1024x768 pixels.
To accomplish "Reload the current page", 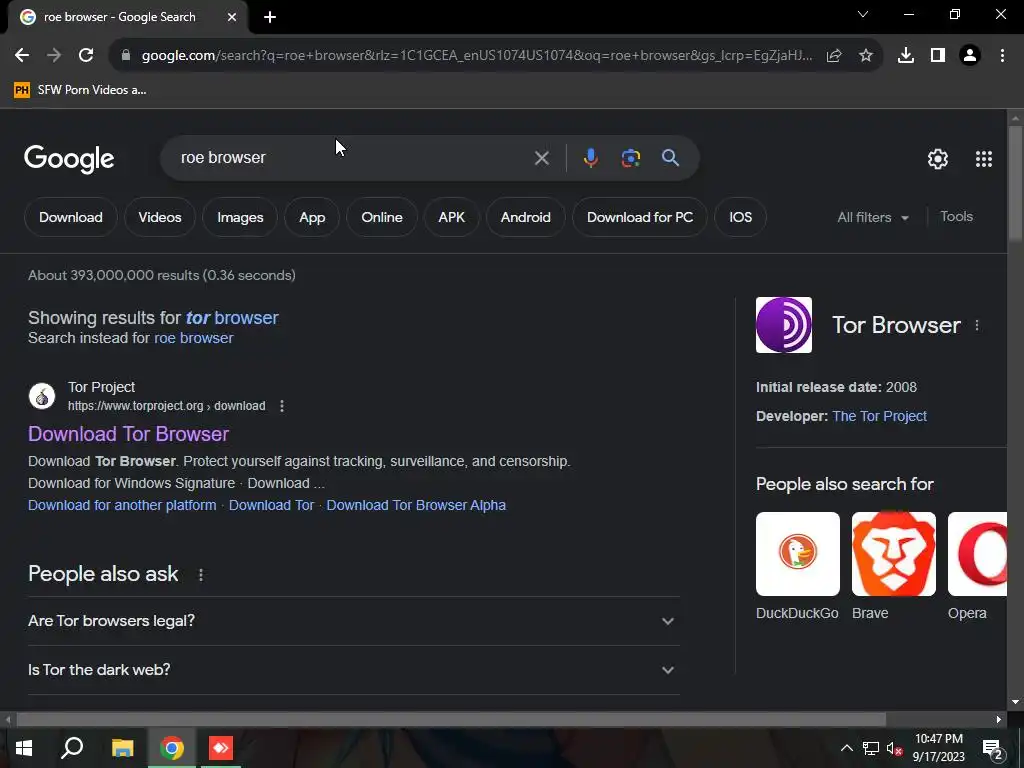I will (x=86, y=56).
